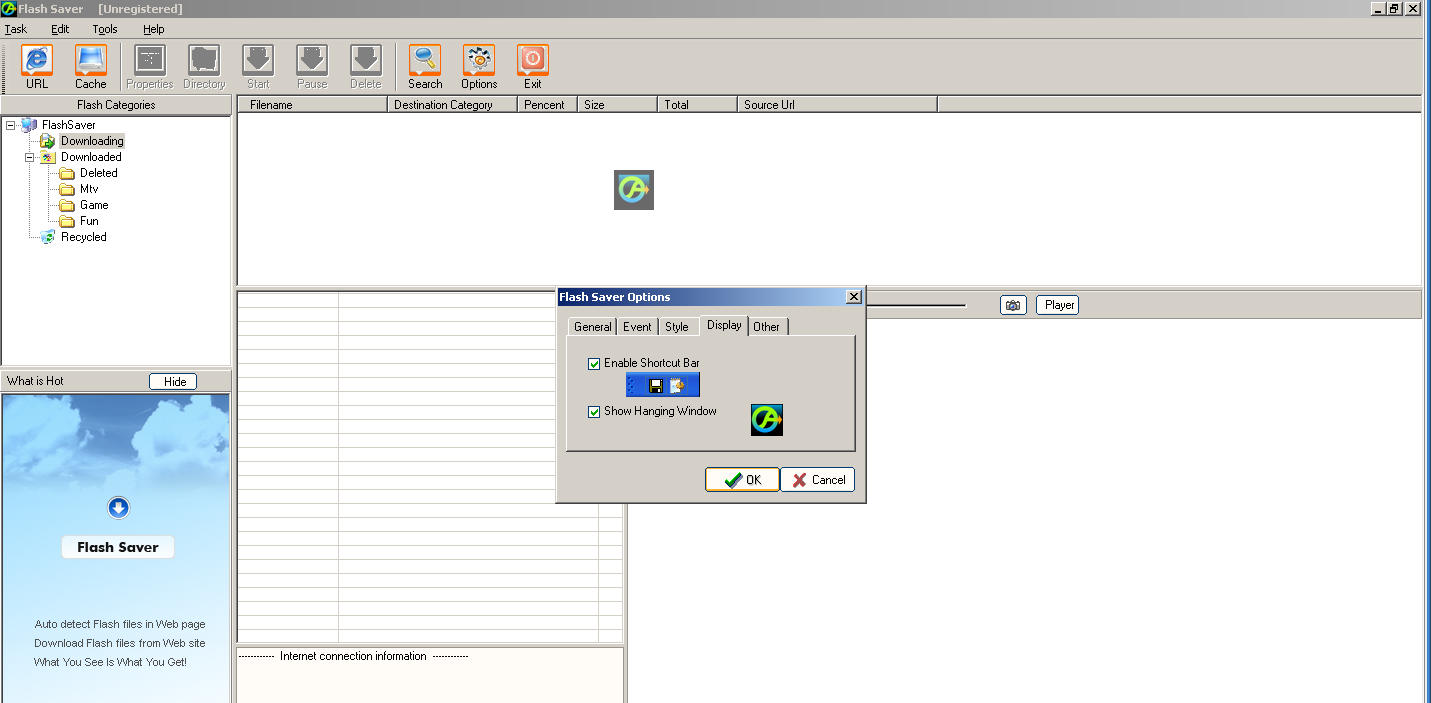
Task: Click the text 'Download Flash files from Web site'
Action: 120,643
